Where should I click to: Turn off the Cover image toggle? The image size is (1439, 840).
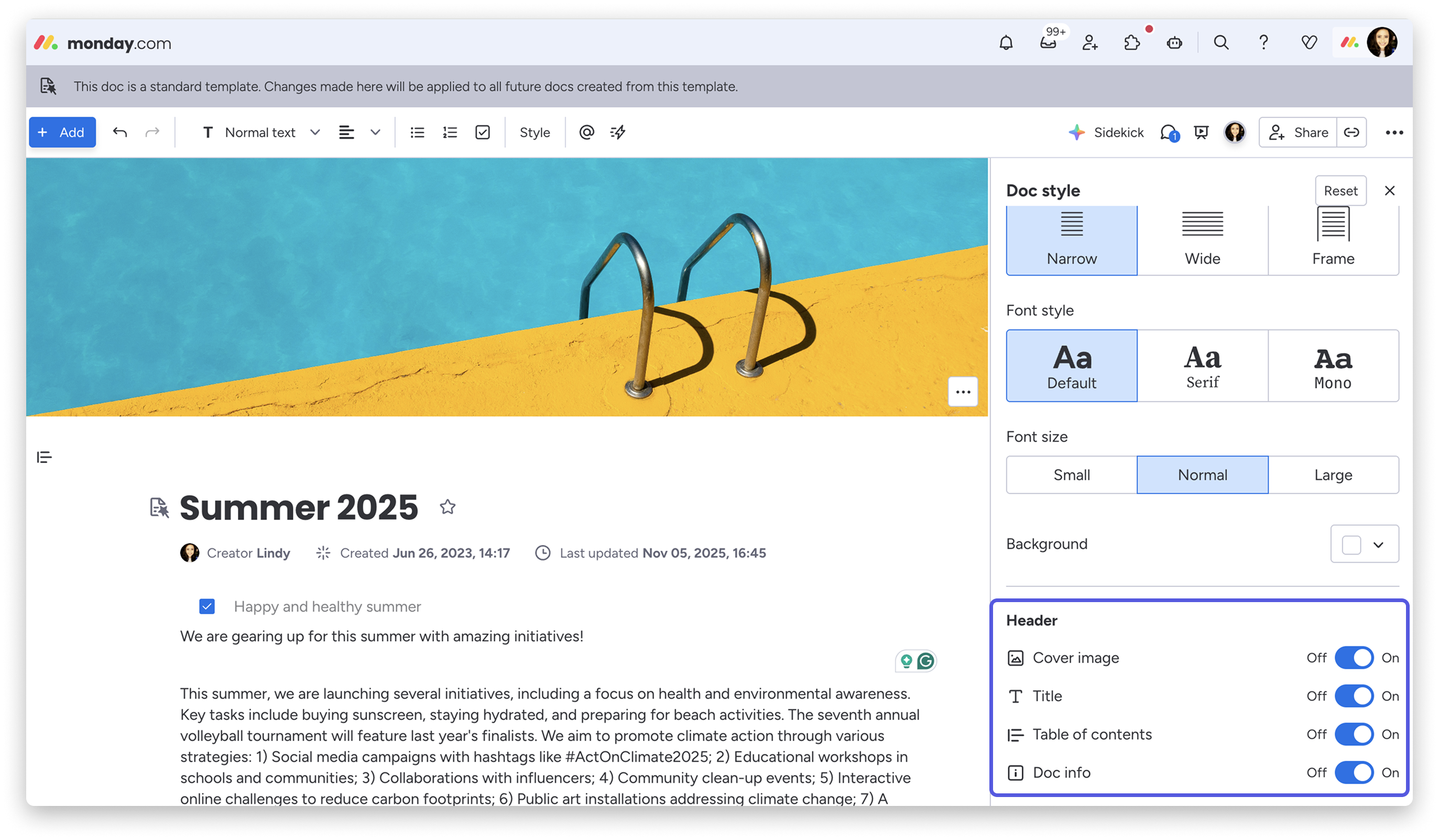(x=1354, y=658)
